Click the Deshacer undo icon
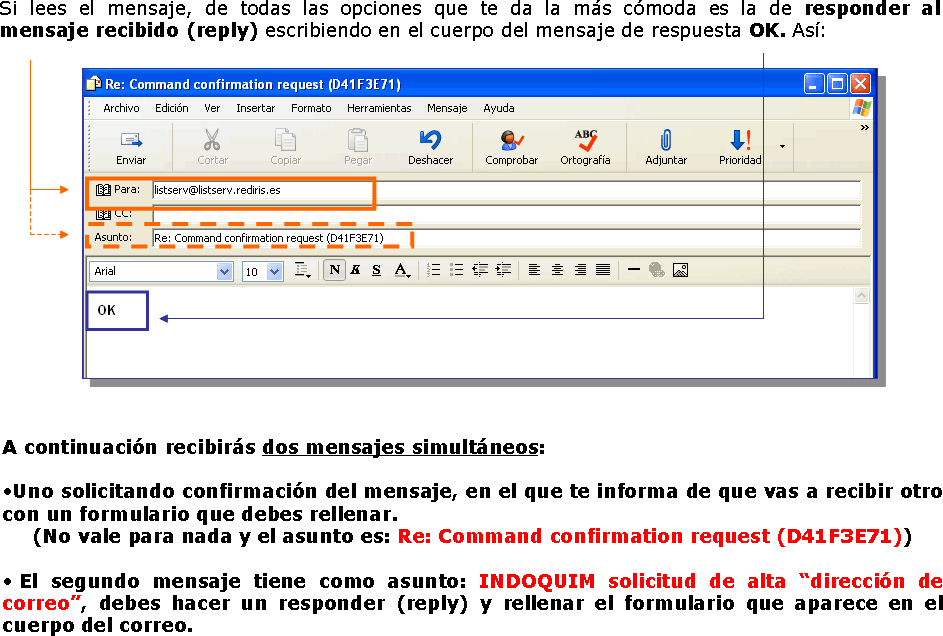Image resolution: width=943 pixels, height=636 pixels. click(x=430, y=147)
